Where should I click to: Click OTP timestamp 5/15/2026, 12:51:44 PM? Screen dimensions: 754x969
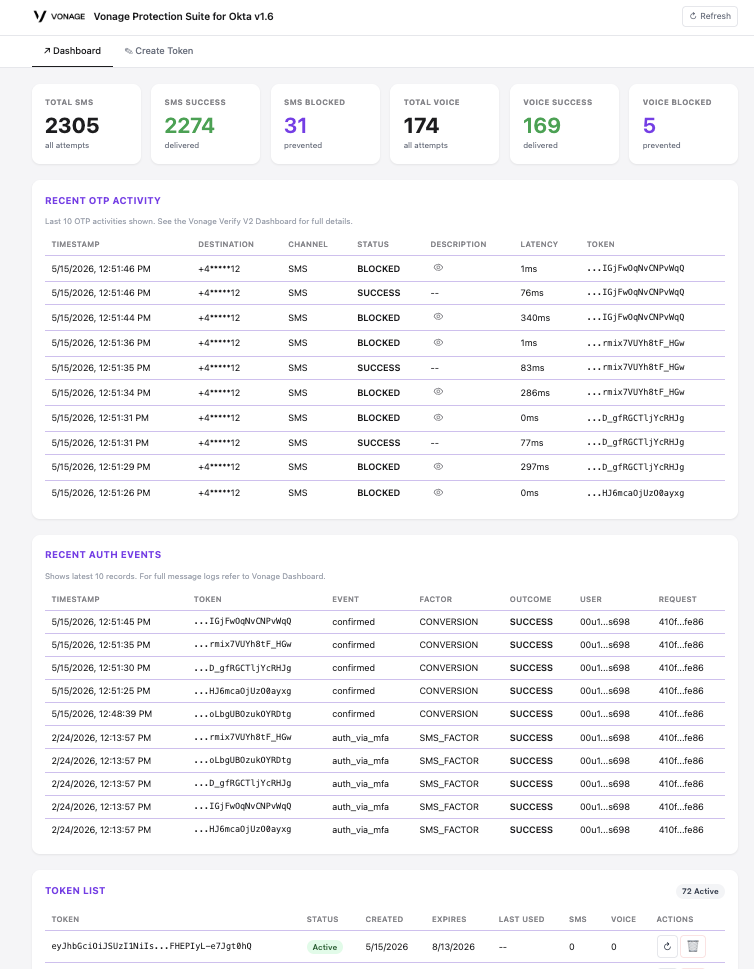click(101, 318)
